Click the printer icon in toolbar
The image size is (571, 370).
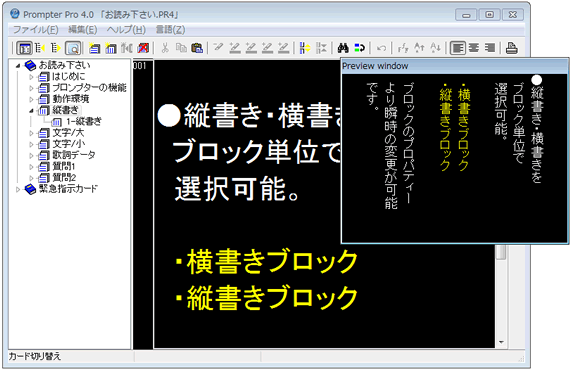(512, 48)
